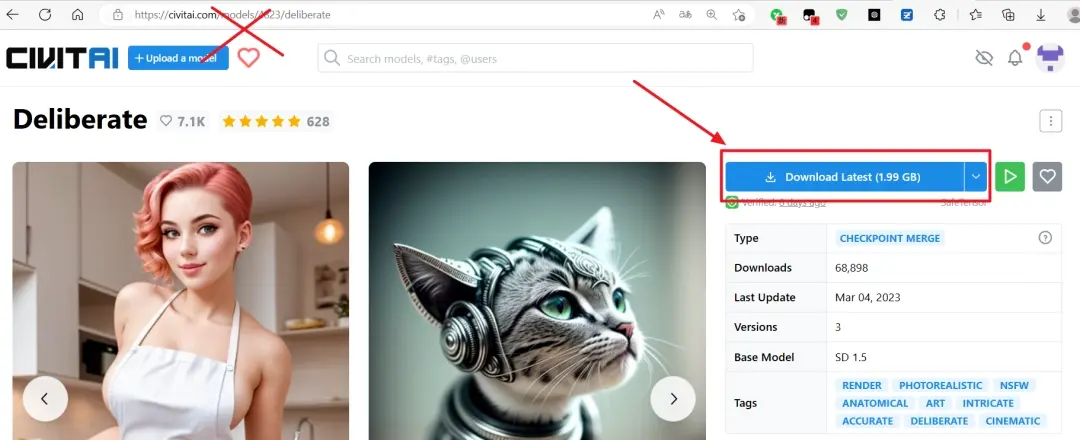The width and height of the screenshot is (1080, 440).
Task: Go to browser home page icon
Action: point(77,14)
